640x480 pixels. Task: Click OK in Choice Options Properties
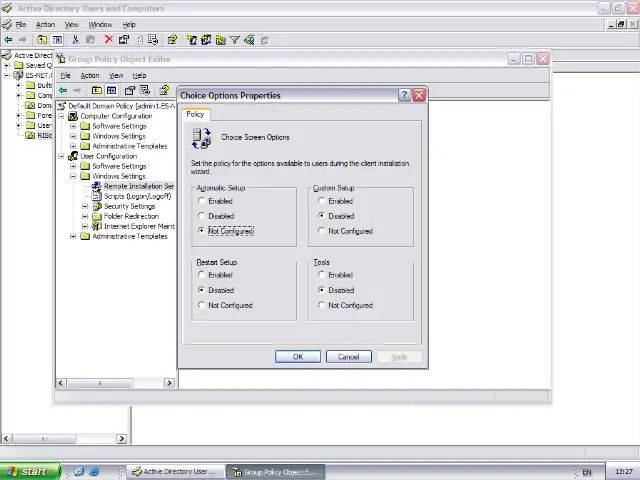pyautogui.click(x=298, y=357)
